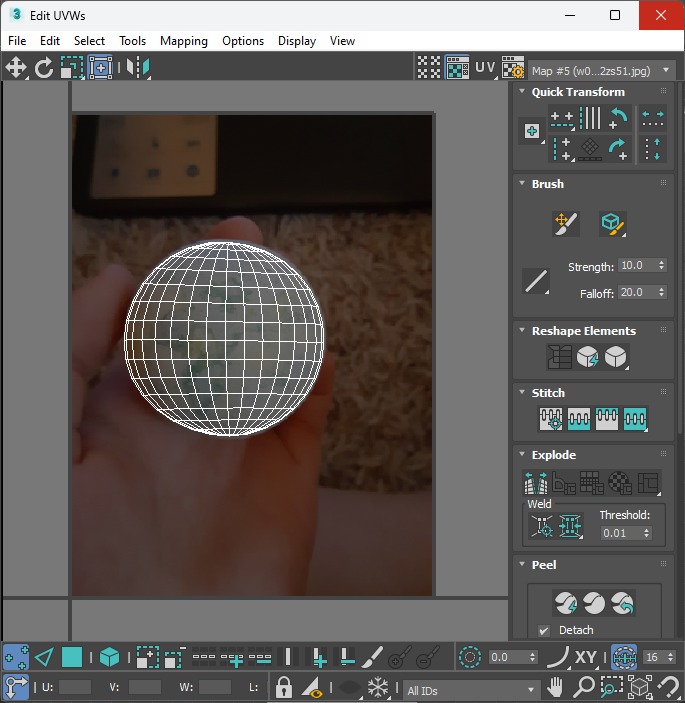
Task: Click Relax Until Flat icon
Action: pos(587,357)
